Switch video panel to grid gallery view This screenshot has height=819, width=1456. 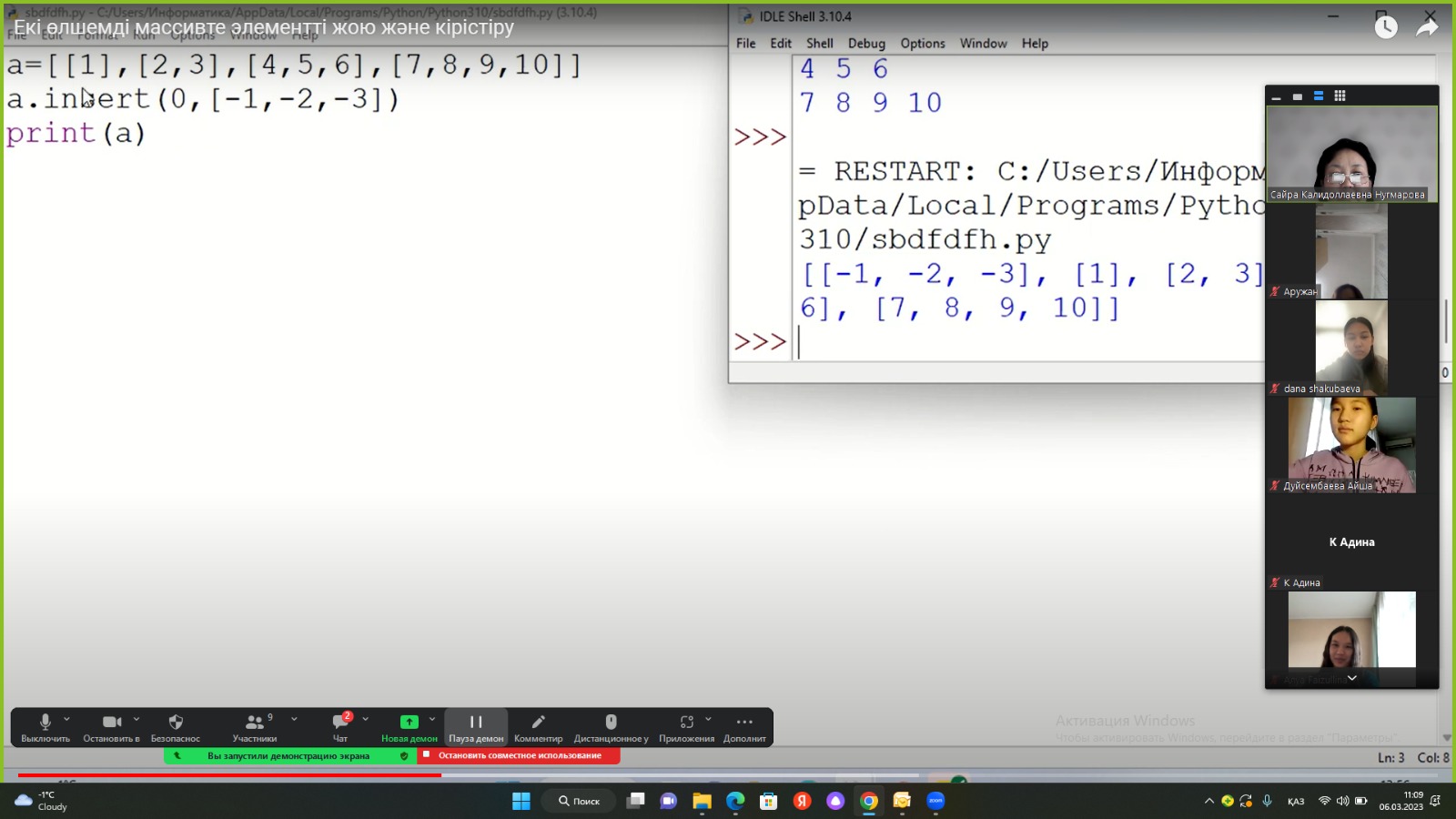(x=1340, y=96)
